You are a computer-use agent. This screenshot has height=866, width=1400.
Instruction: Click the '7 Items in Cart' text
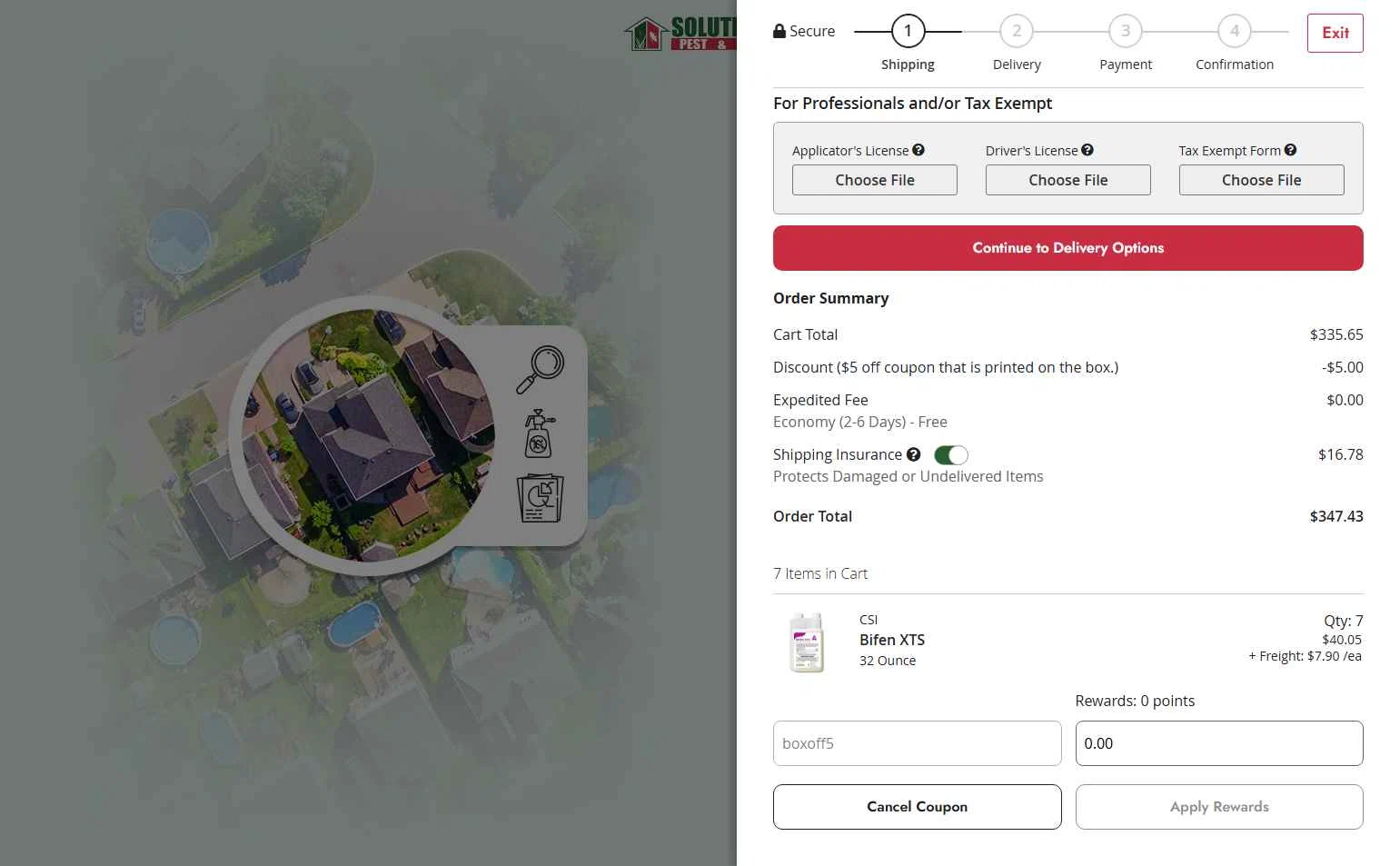pos(820,573)
